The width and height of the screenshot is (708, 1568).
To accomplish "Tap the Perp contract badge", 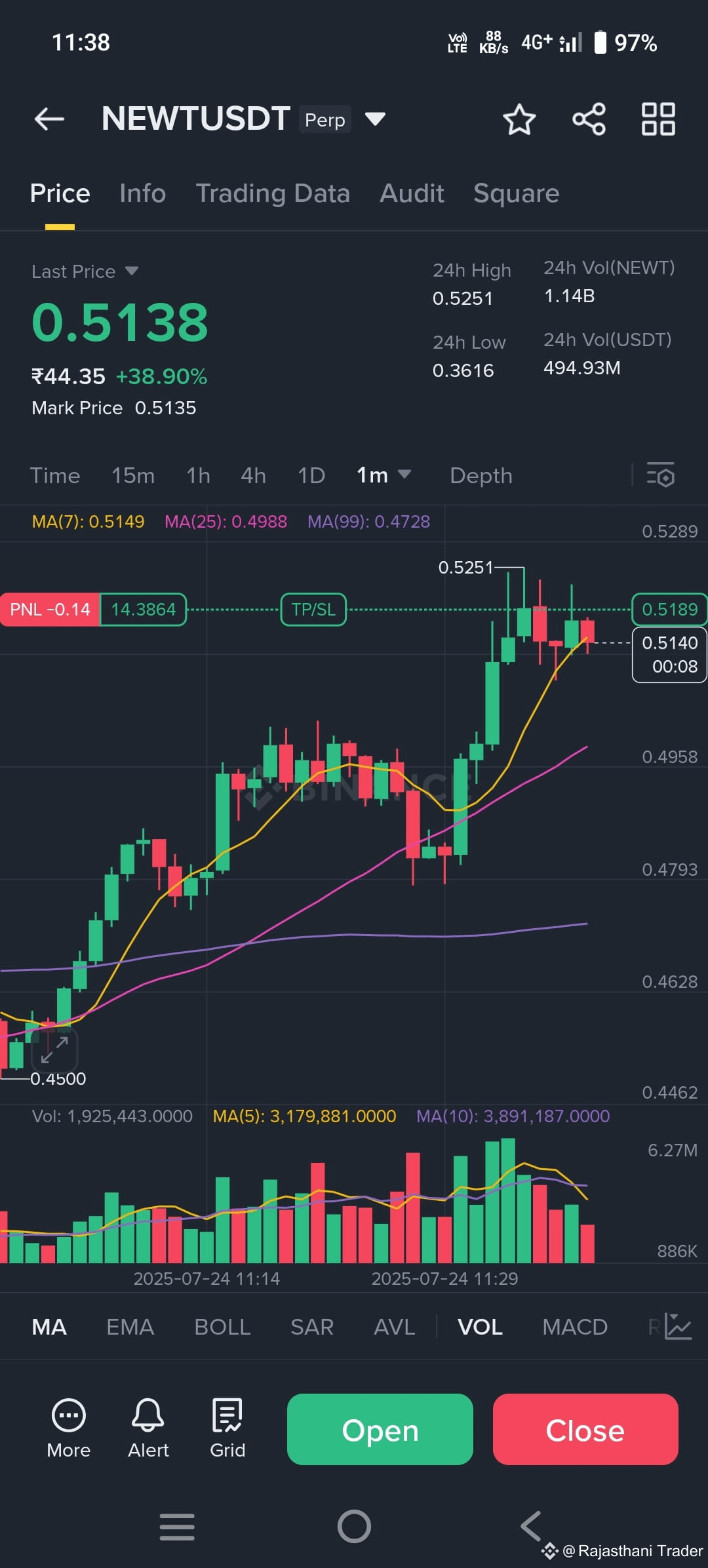I will [x=325, y=119].
